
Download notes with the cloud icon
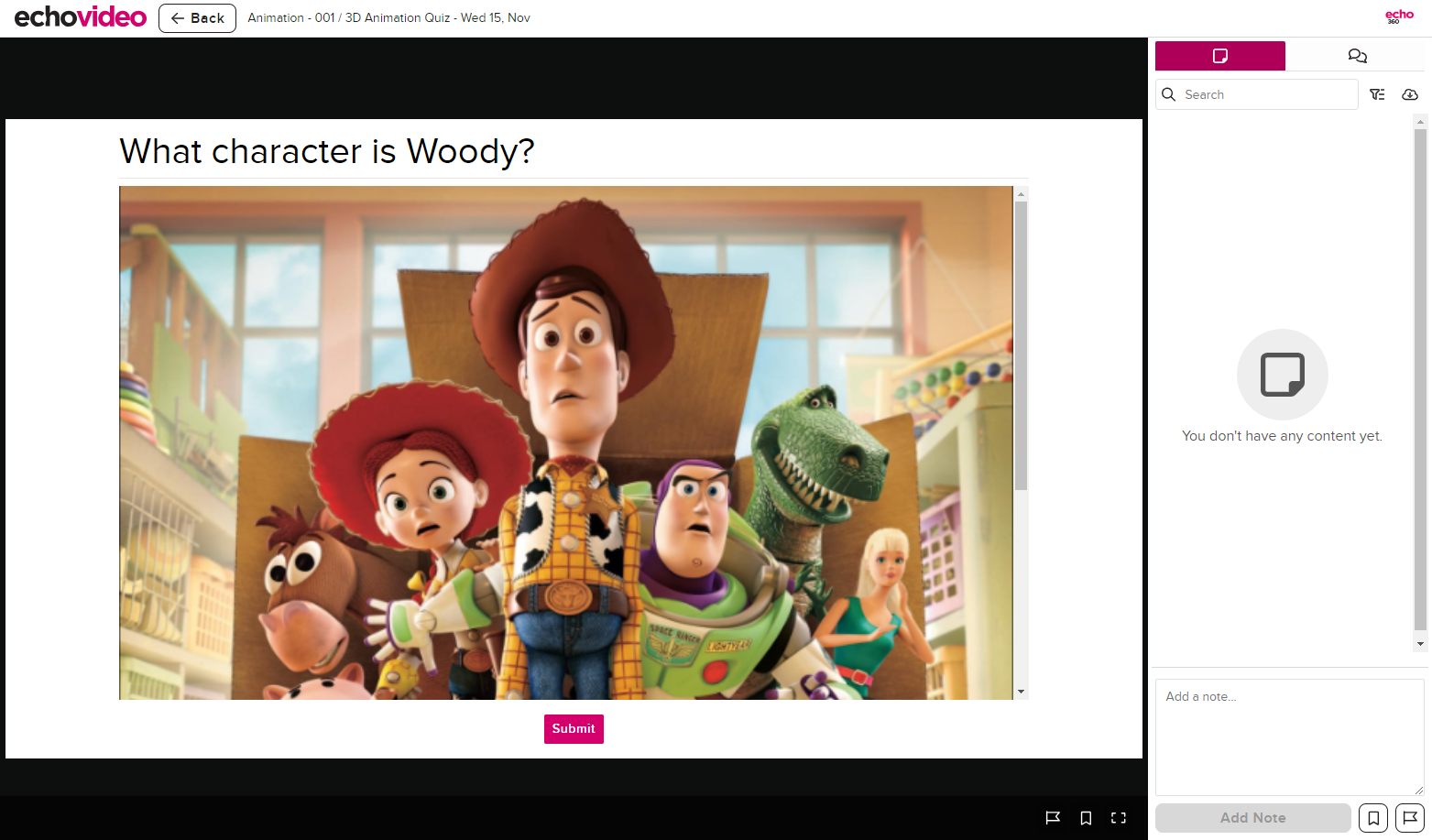(1410, 94)
